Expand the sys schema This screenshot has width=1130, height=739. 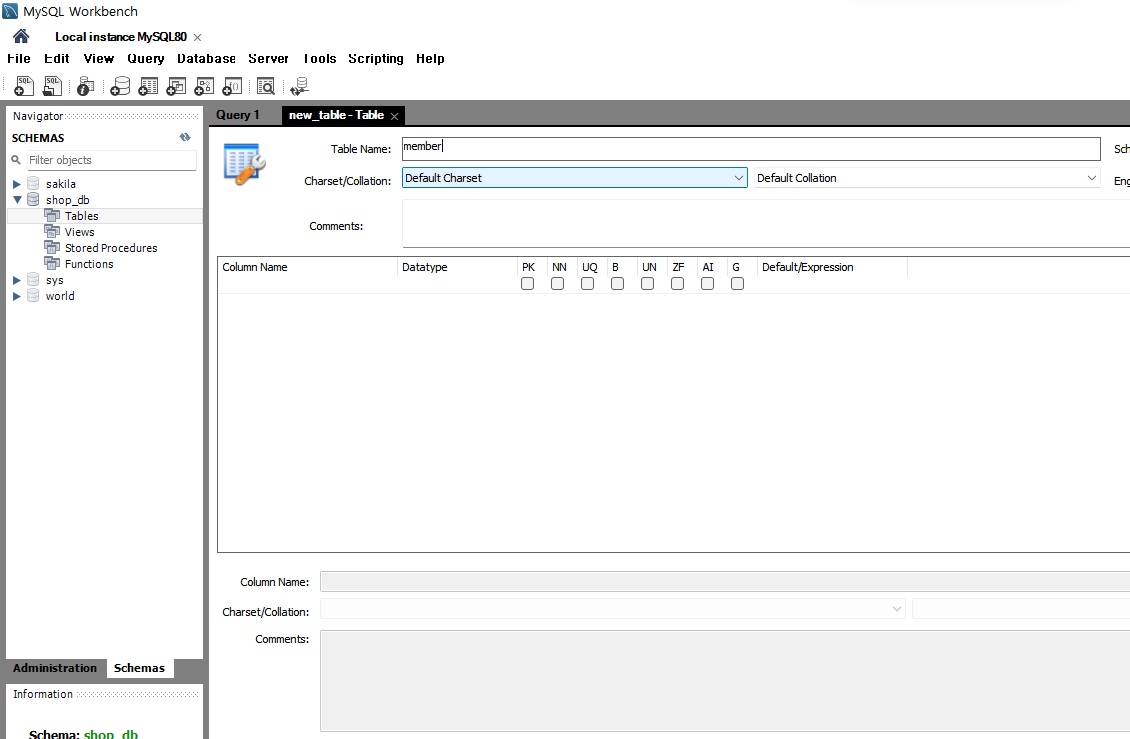click(17, 280)
